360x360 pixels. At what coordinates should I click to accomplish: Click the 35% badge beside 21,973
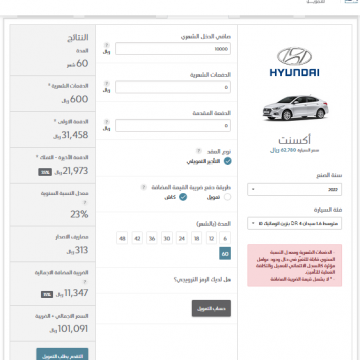(45, 172)
